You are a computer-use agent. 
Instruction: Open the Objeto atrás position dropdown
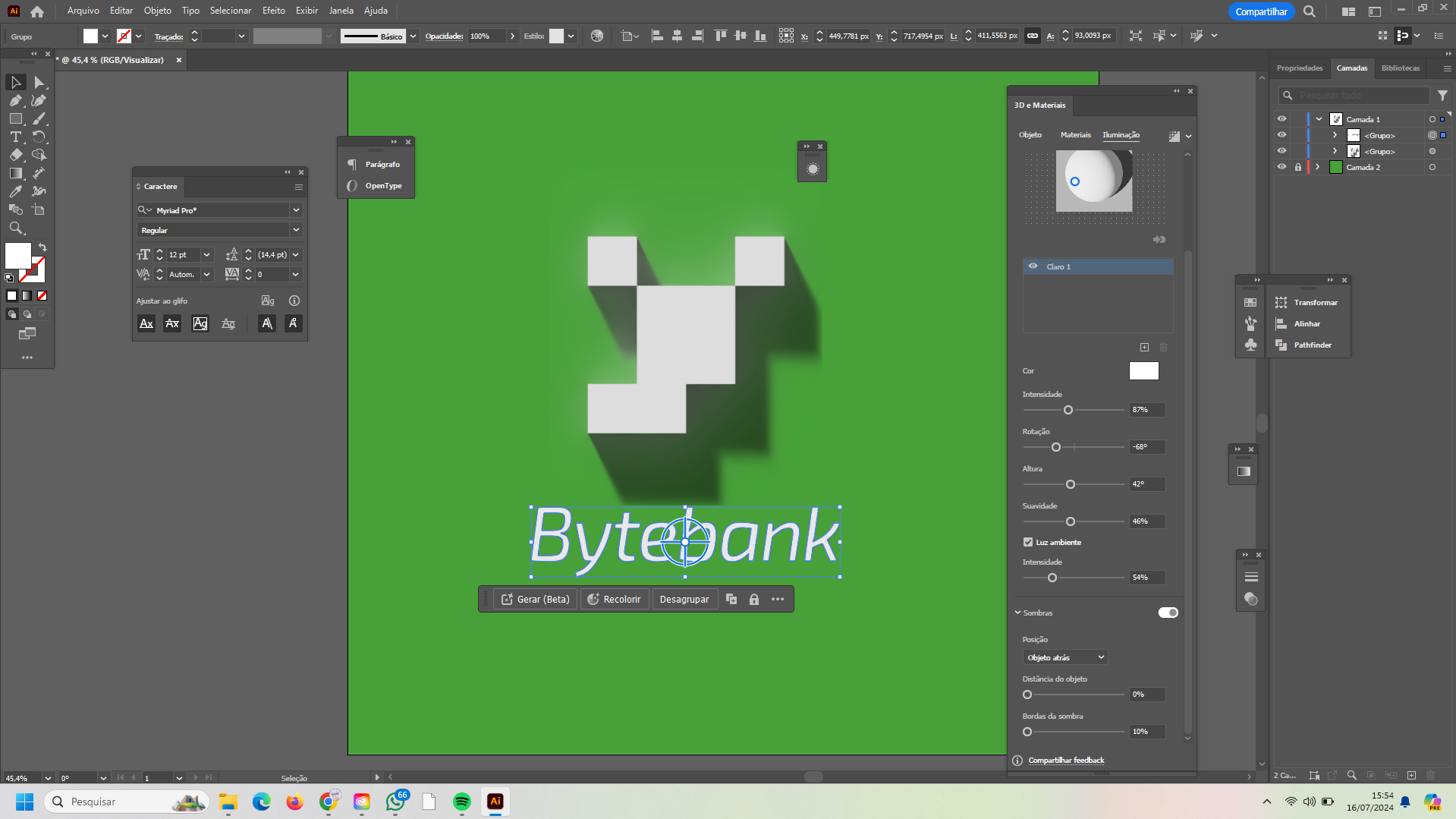tap(1065, 657)
